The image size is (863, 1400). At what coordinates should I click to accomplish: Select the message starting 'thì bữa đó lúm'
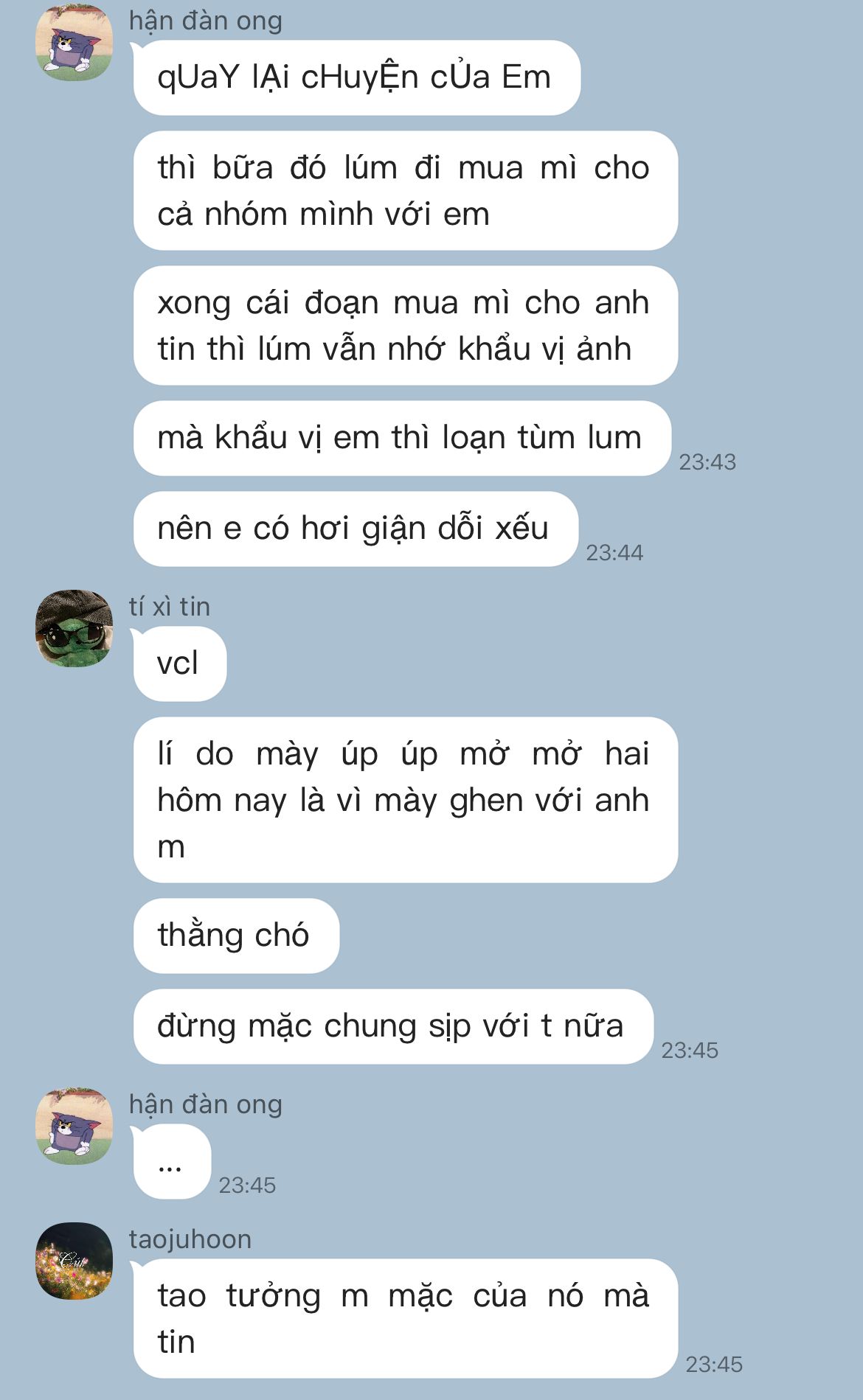pyautogui.click(x=406, y=191)
